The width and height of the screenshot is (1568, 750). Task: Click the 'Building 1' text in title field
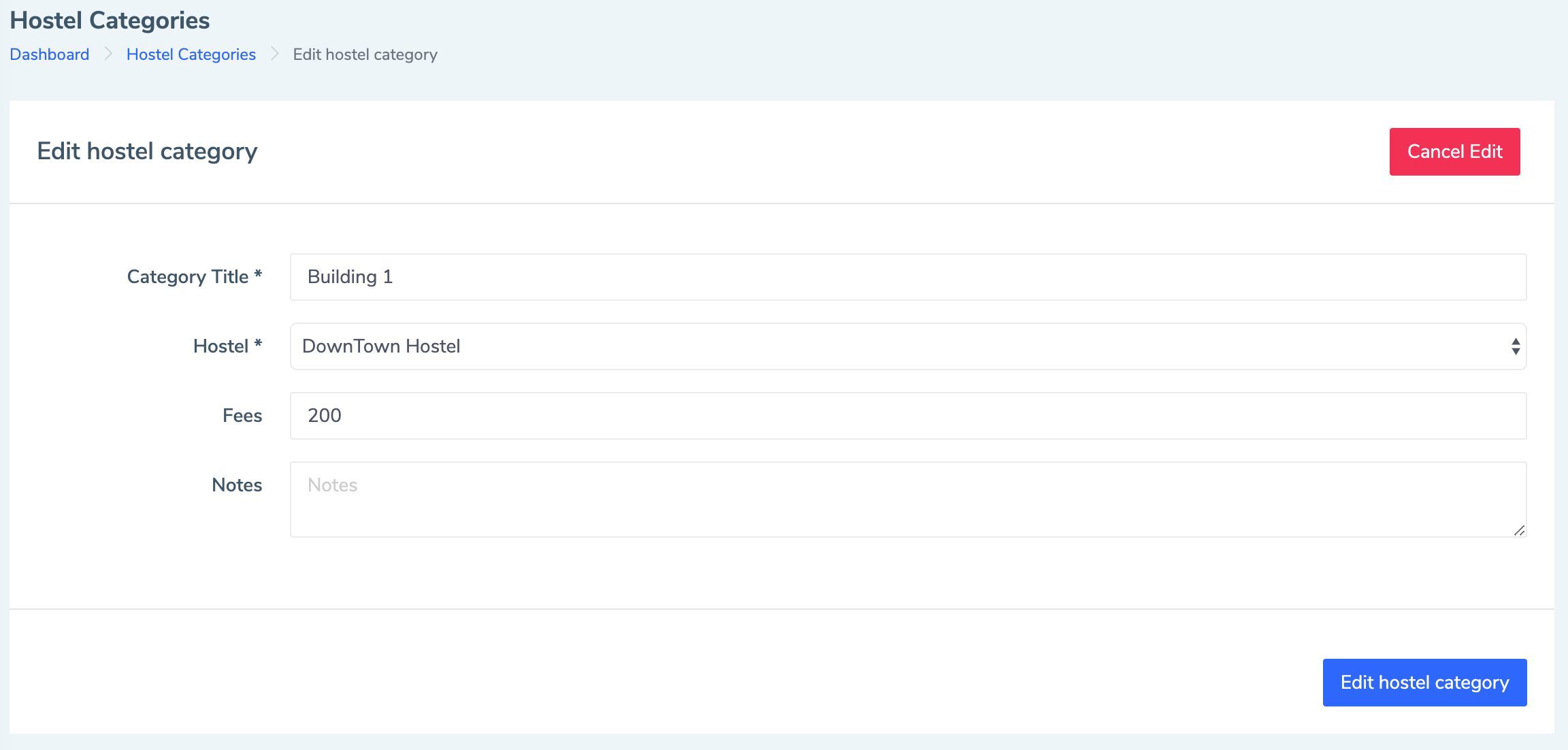[350, 277]
